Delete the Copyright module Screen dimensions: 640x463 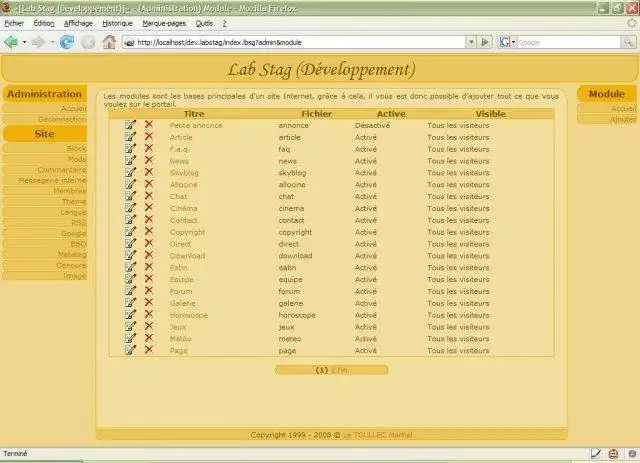149,231
